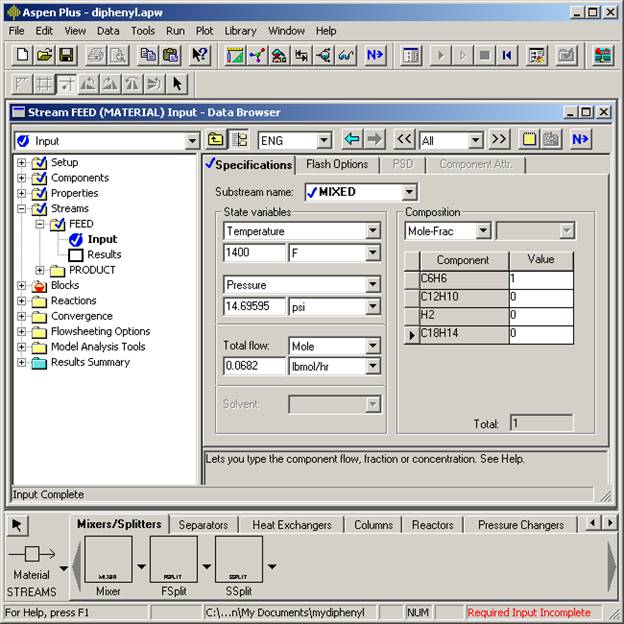
Task: Click the Material STREAMS icon
Action: coord(30,555)
